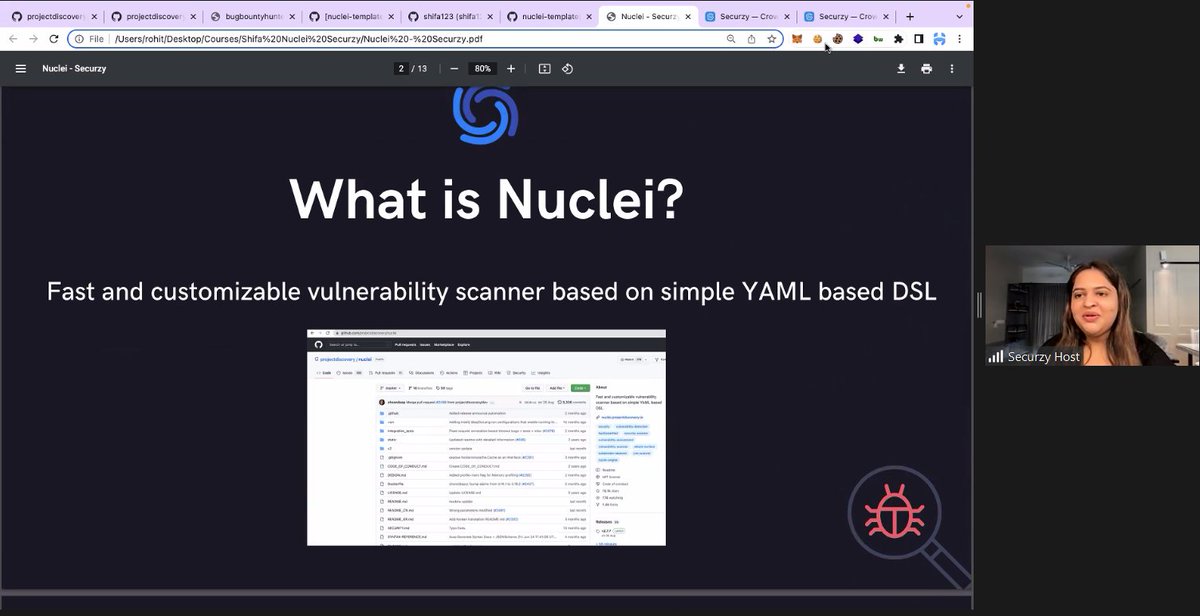This screenshot has height=616, width=1200.
Task: Go forward in browser history
Action: (34, 39)
